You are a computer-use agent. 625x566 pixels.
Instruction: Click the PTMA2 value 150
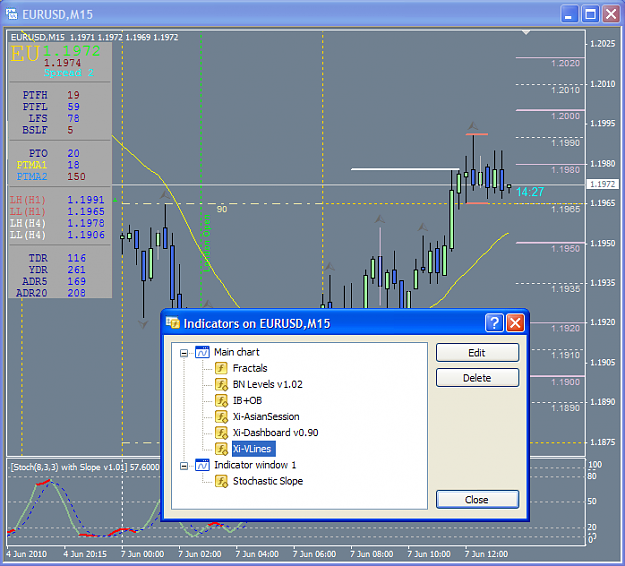[x=77, y=176]
